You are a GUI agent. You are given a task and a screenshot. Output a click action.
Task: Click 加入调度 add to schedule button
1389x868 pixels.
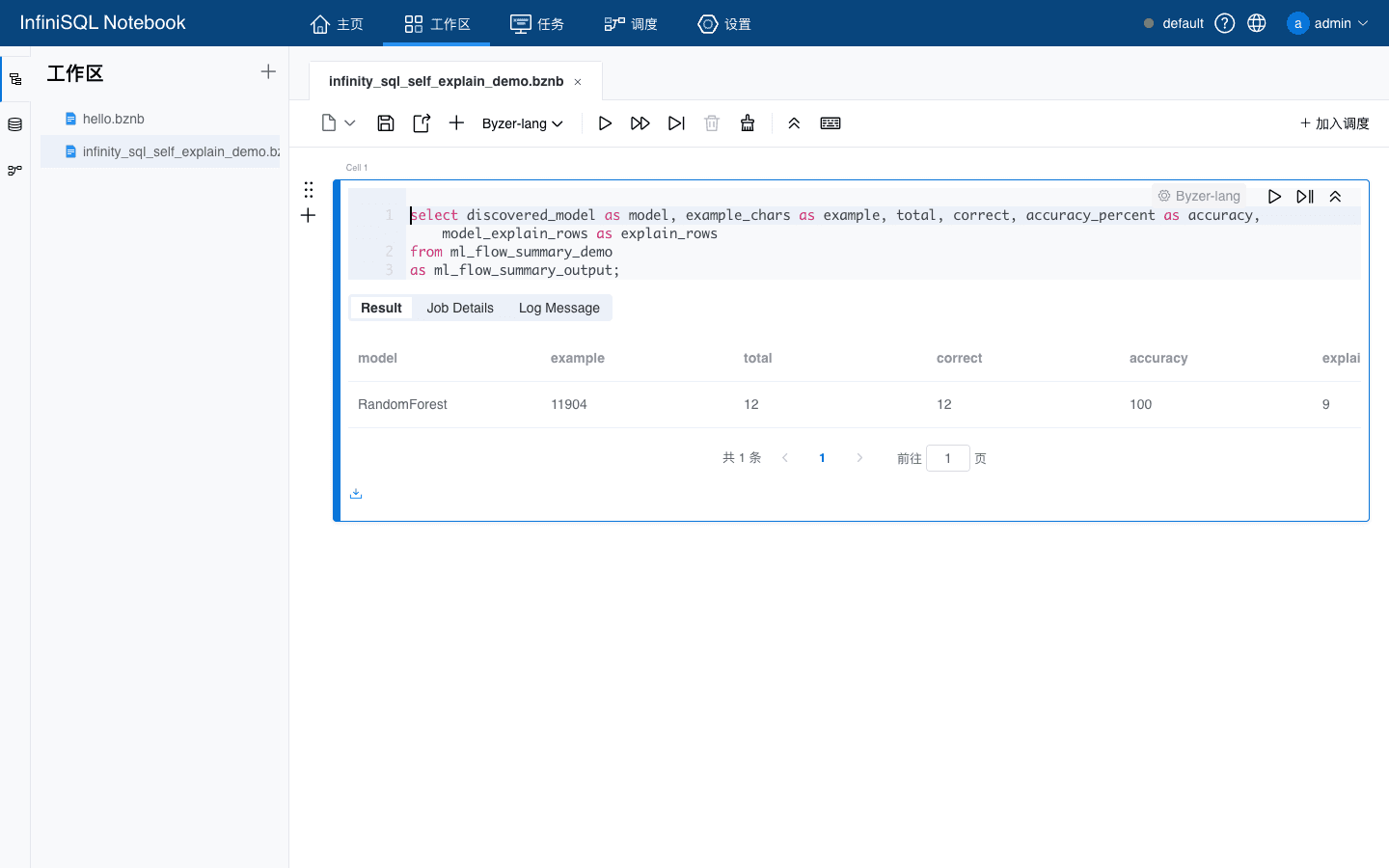(x=1335, y=123)
